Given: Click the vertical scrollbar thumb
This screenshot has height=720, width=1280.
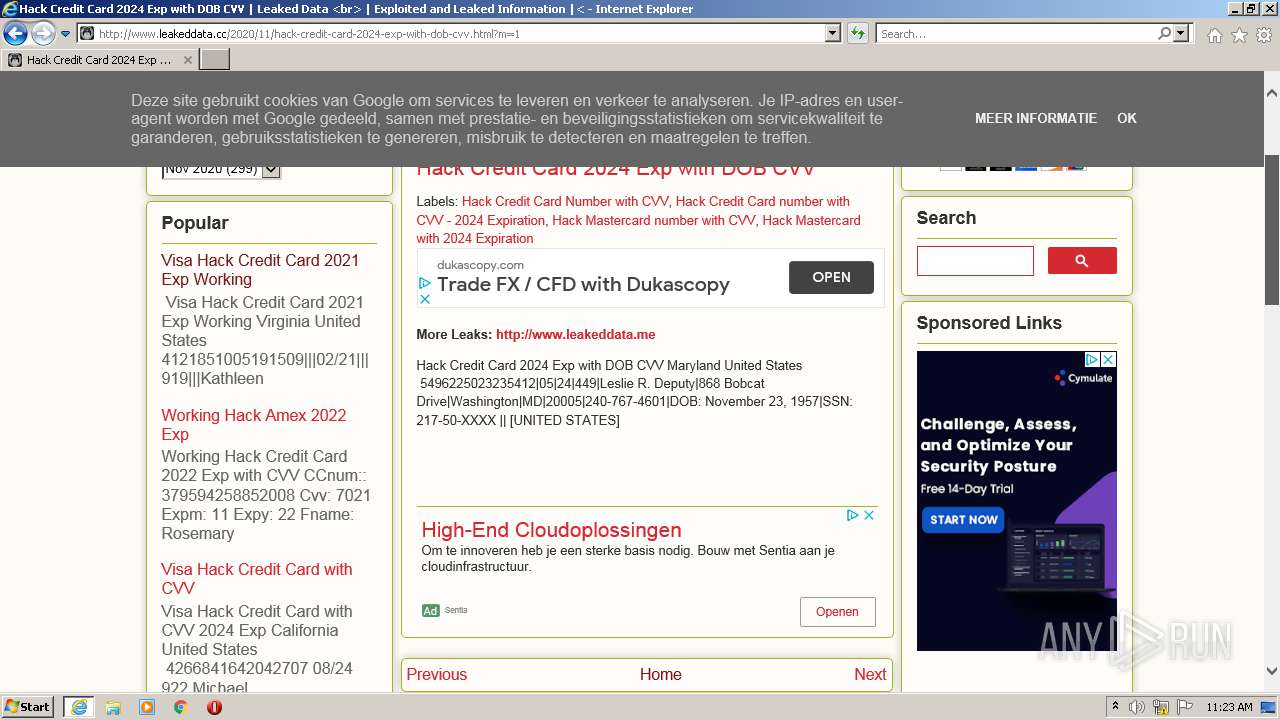Looking at the screenshot, I should point(1271,230).
